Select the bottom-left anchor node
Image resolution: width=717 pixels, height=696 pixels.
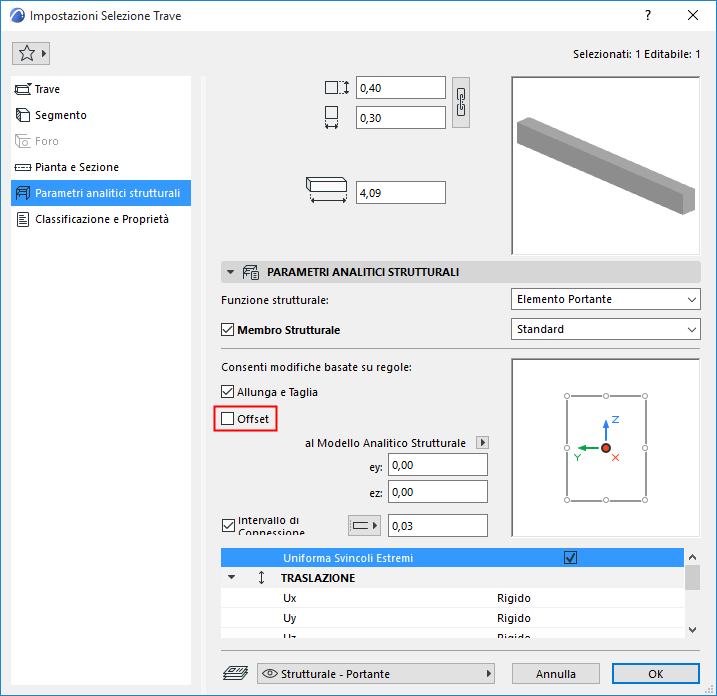[x=567, y=500]
